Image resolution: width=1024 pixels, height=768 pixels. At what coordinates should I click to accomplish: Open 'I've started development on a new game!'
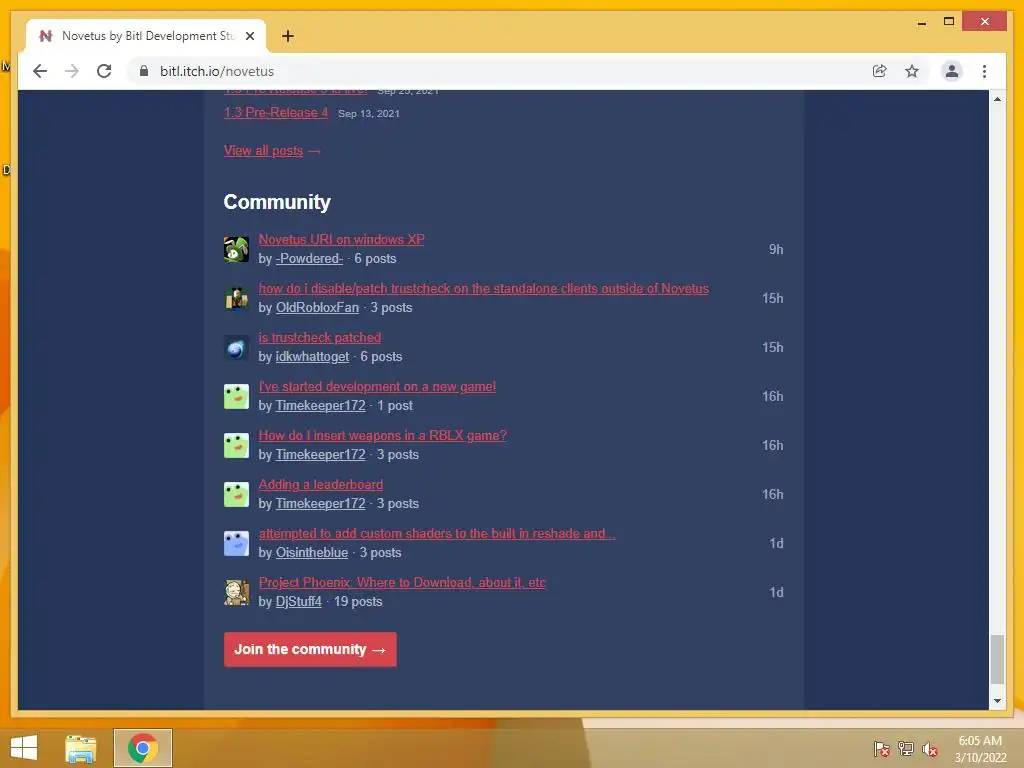coord(377,387)
